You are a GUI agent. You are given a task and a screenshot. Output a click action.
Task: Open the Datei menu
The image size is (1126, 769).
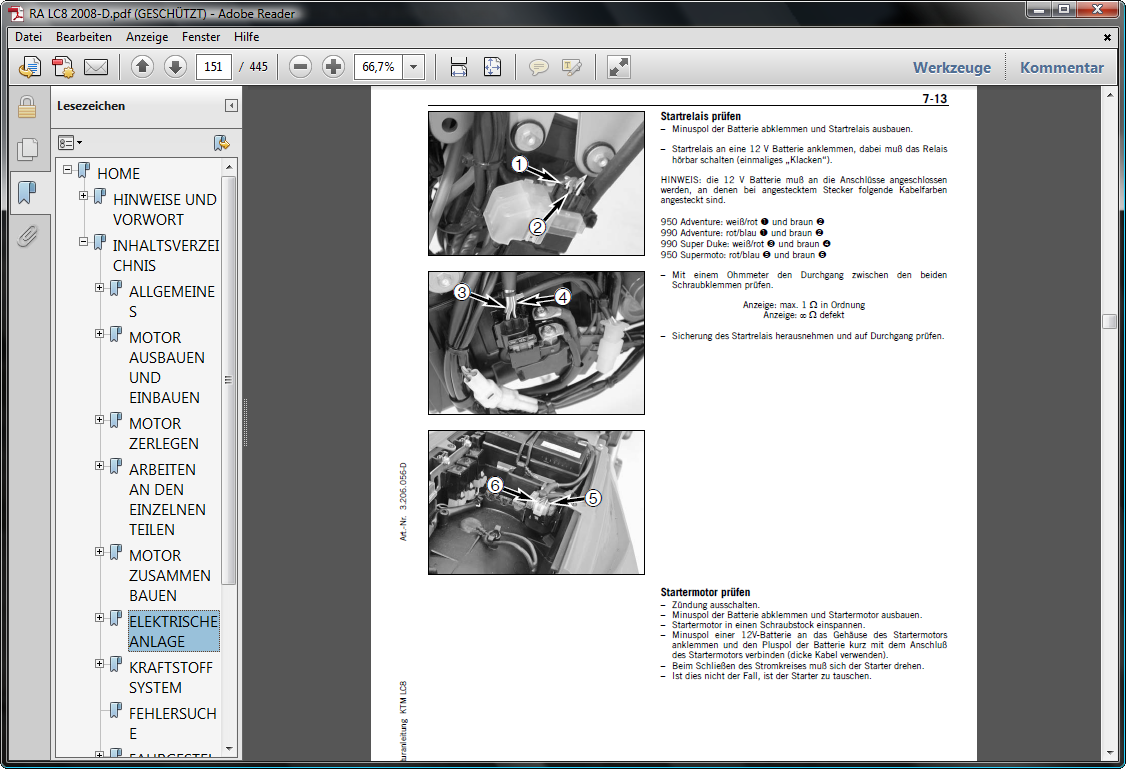(29, 37)
